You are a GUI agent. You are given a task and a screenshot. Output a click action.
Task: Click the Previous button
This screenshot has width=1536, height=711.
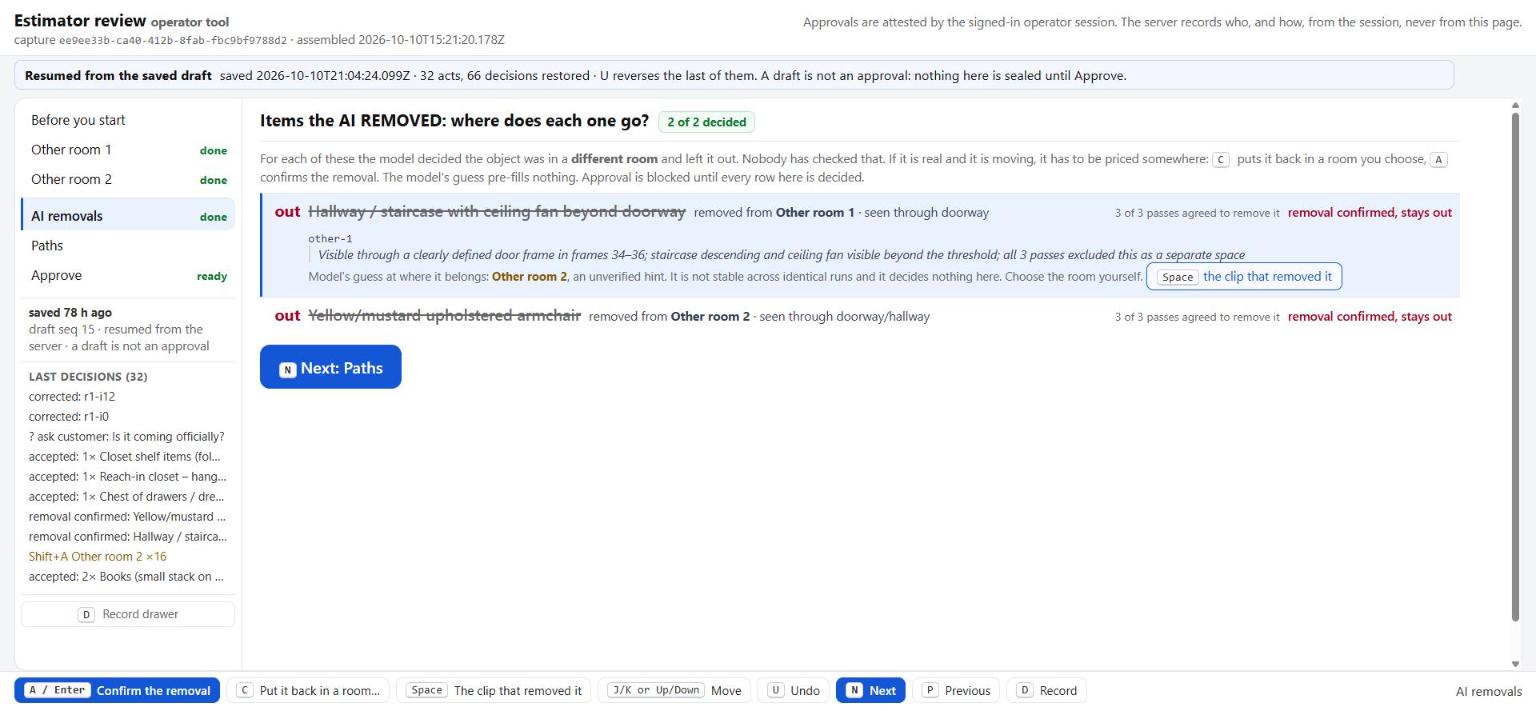click(x=956, y=690)
